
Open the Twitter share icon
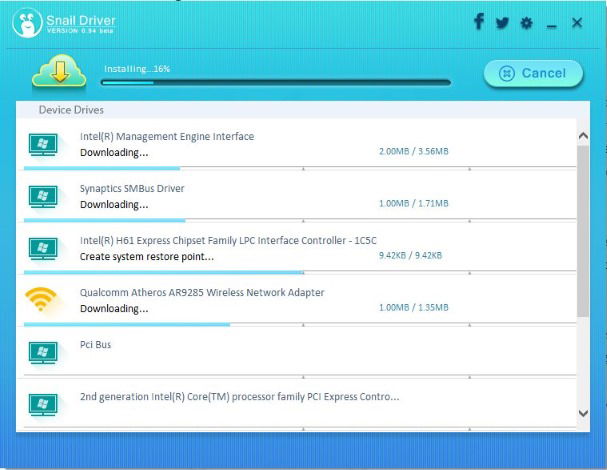click(x=502, y=23)
